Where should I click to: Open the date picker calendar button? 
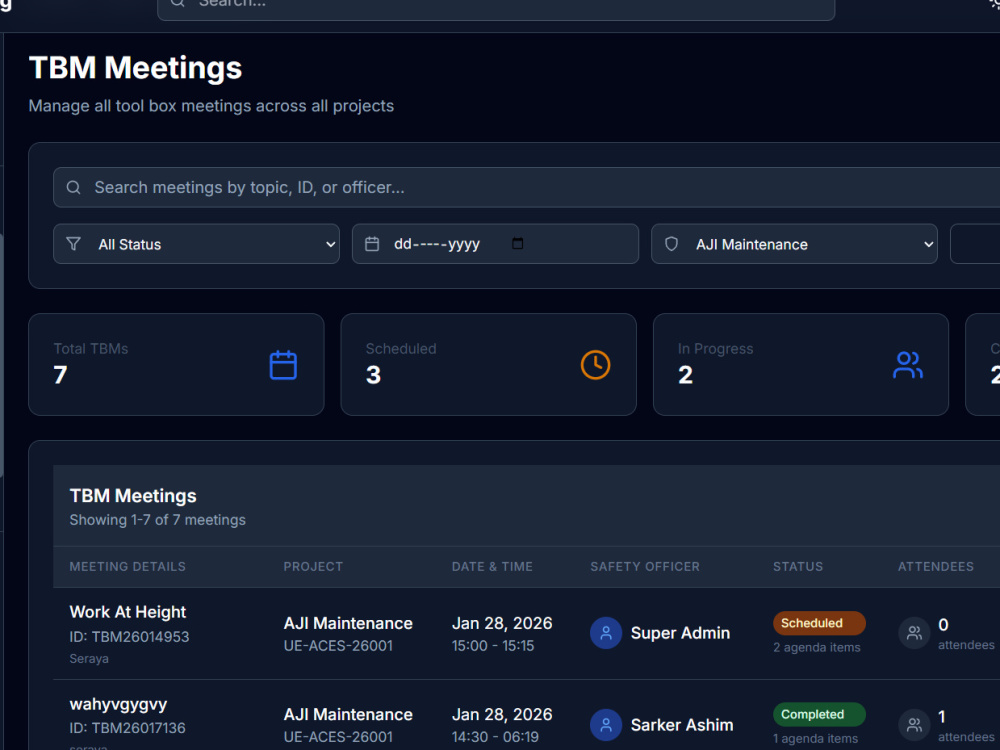[517, 243]
